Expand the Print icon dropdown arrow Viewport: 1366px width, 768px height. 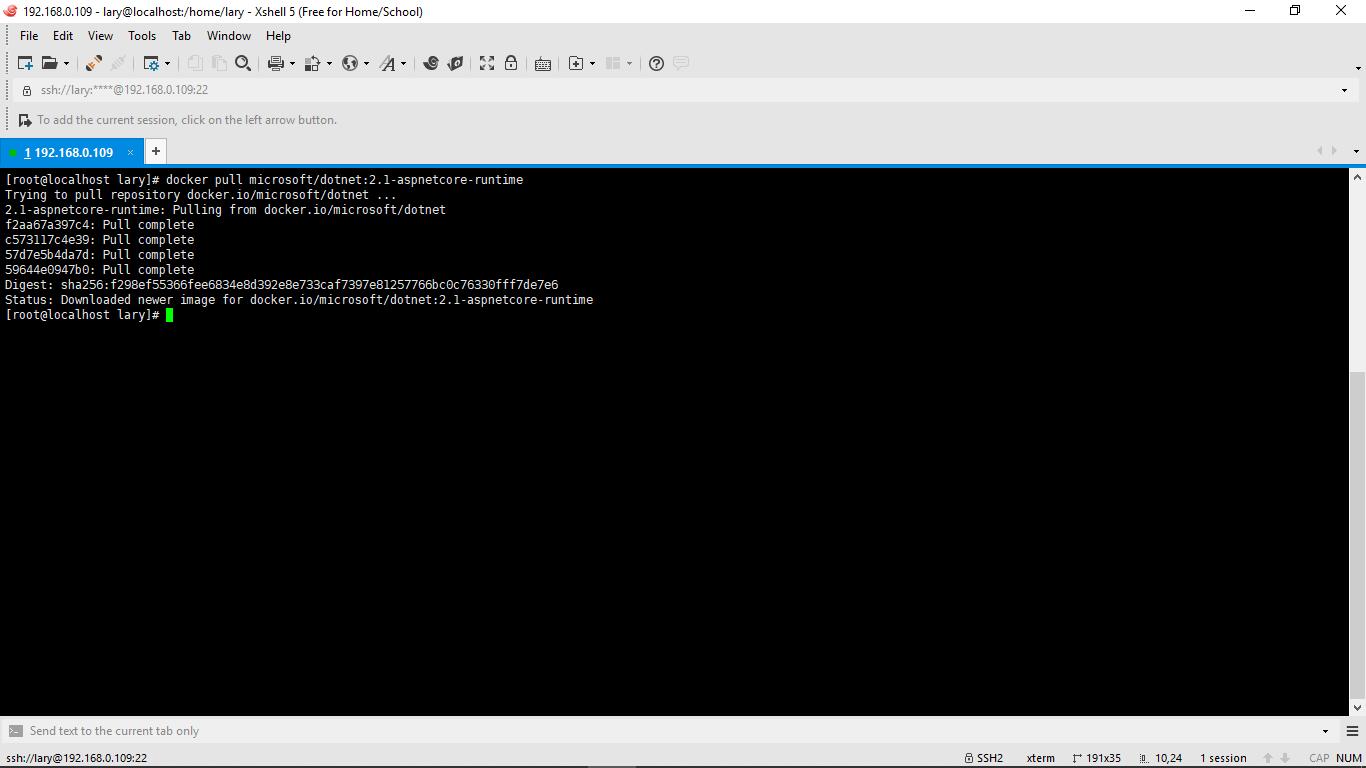(292, 63)
